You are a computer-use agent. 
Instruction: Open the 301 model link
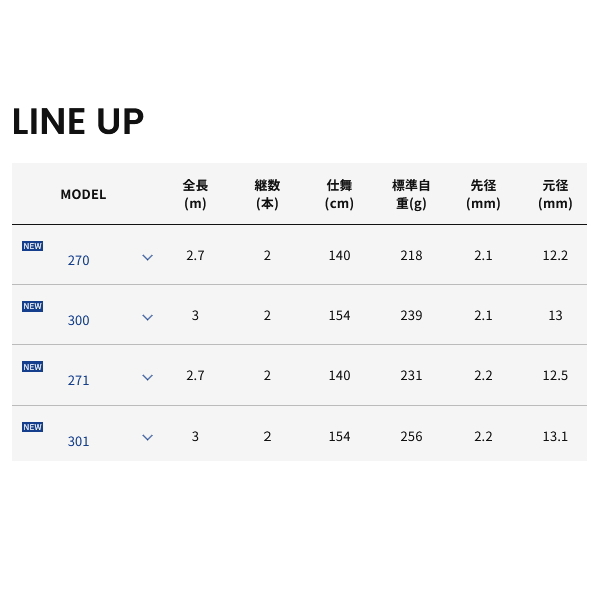coord(78,441)
